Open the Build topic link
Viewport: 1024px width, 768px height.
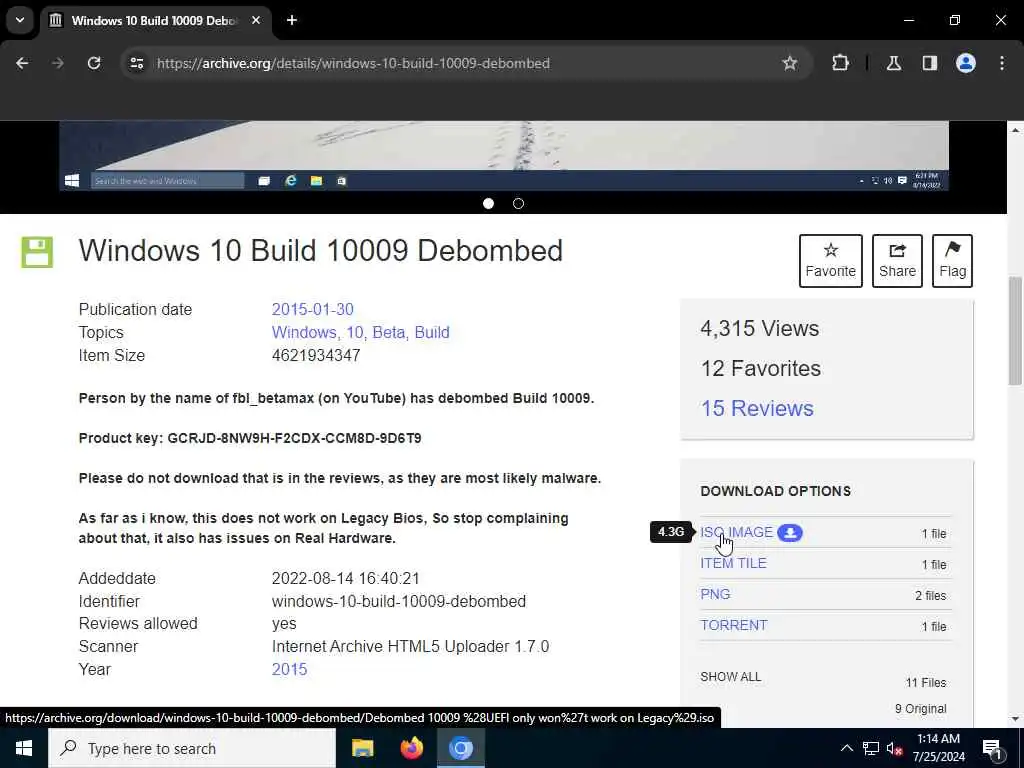click(432, 332)
